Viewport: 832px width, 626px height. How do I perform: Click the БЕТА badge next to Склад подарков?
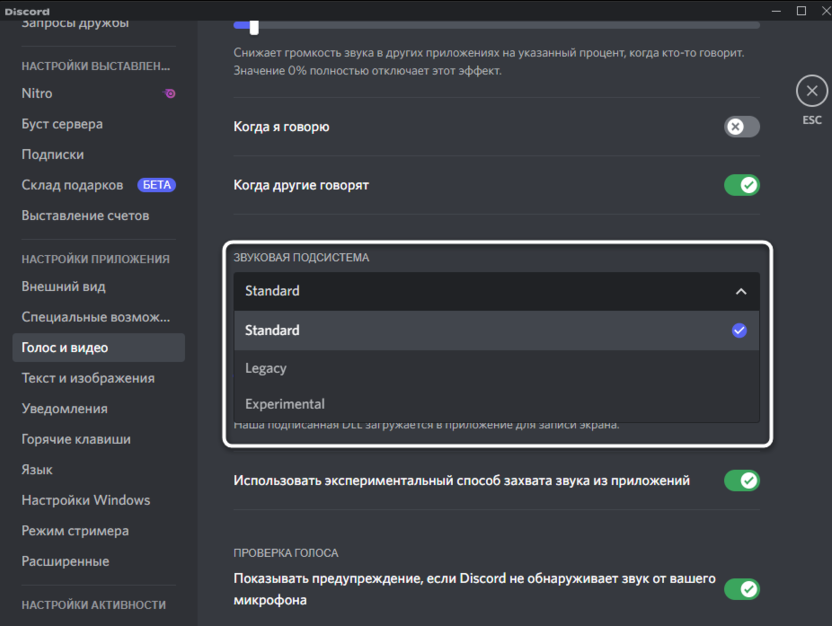157,185
